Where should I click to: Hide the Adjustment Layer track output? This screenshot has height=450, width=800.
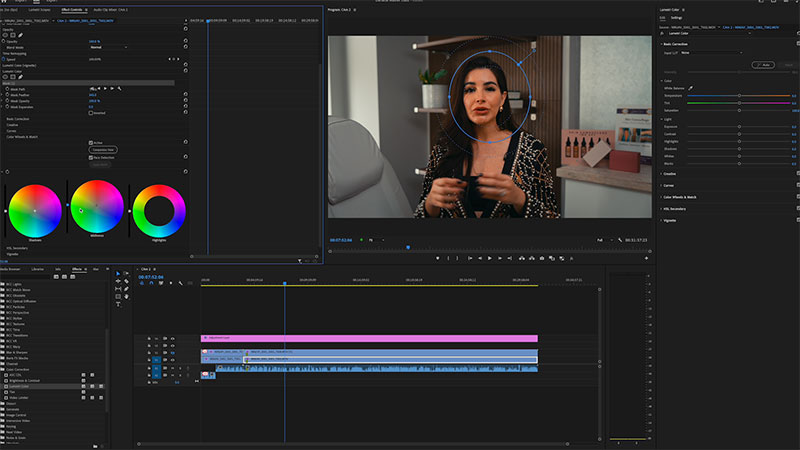pyautogui.click(x=172, y=338)
